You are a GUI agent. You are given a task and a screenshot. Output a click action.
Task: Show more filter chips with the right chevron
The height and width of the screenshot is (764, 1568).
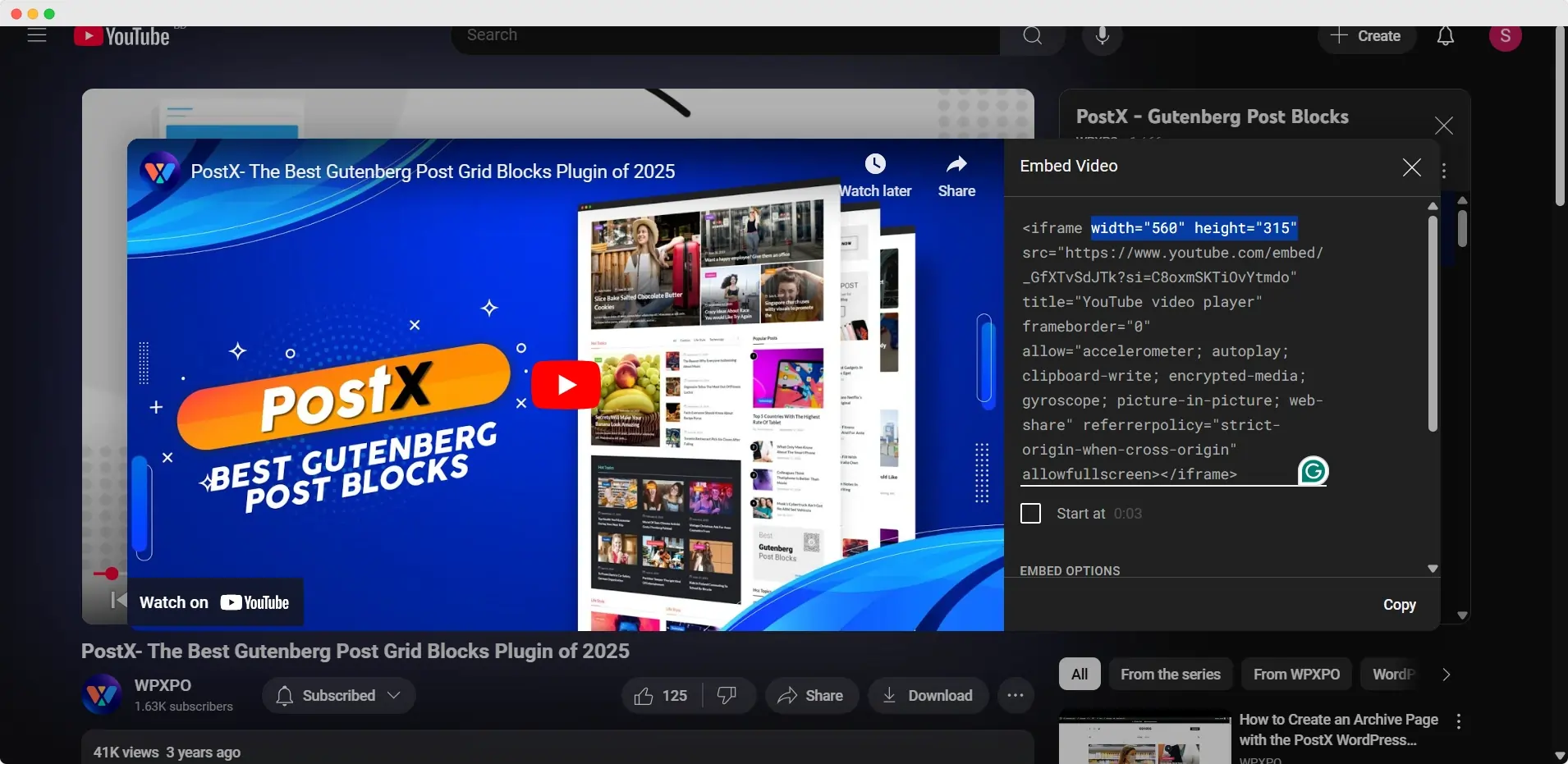1447,675
